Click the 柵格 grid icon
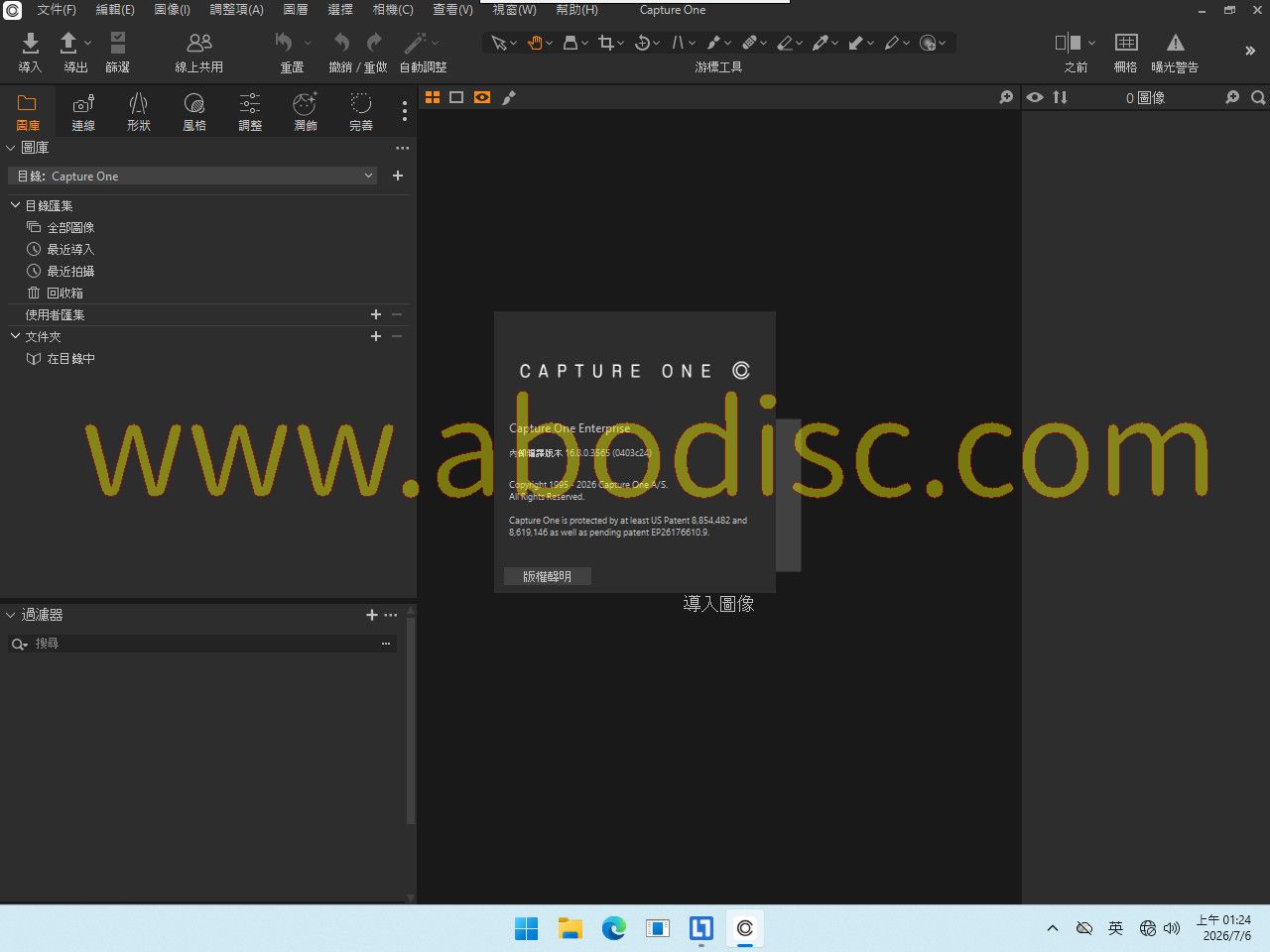This screenshot has width=1270, height=952. (x=1126, y=43)
